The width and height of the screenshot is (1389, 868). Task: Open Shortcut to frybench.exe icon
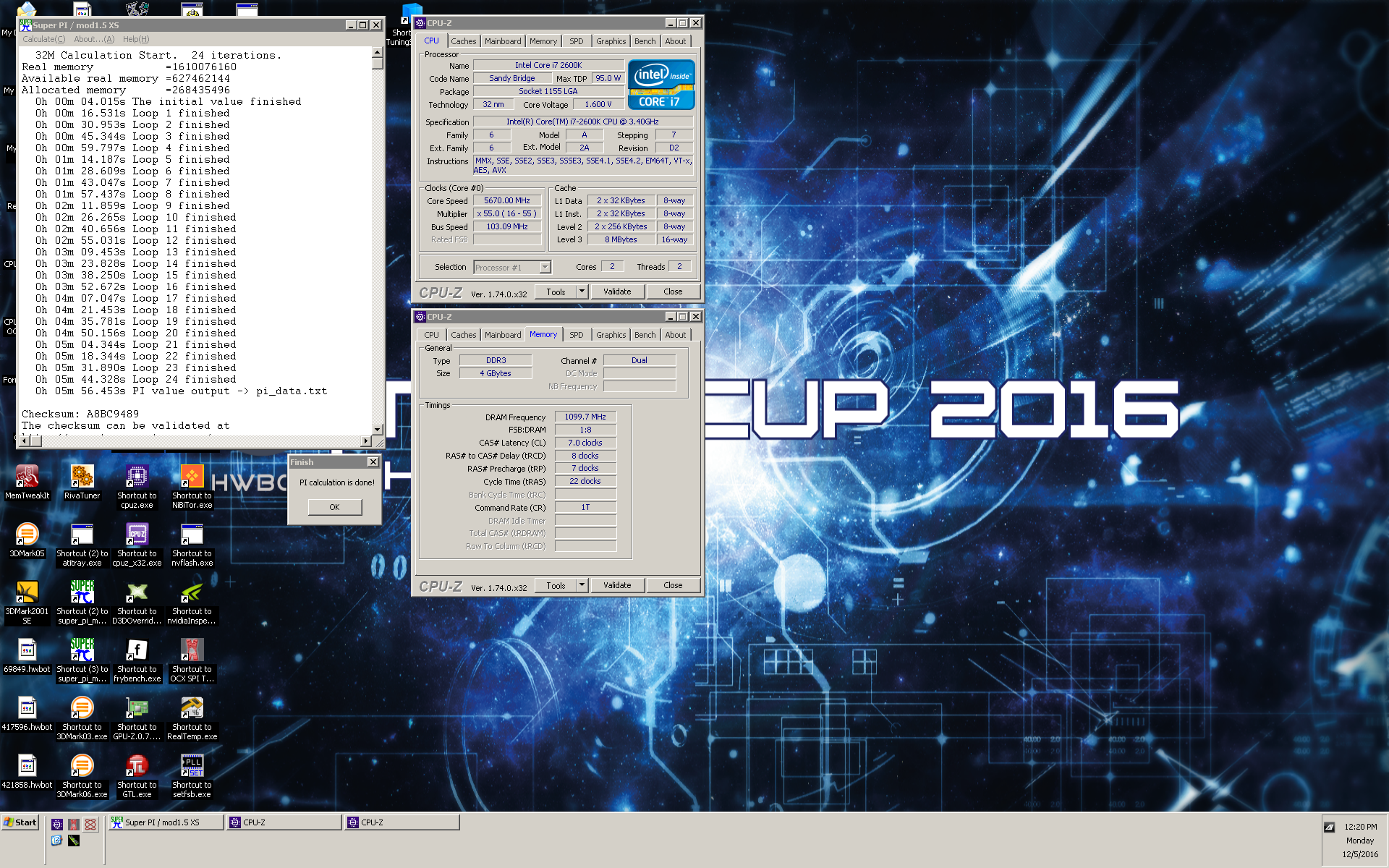137,660
